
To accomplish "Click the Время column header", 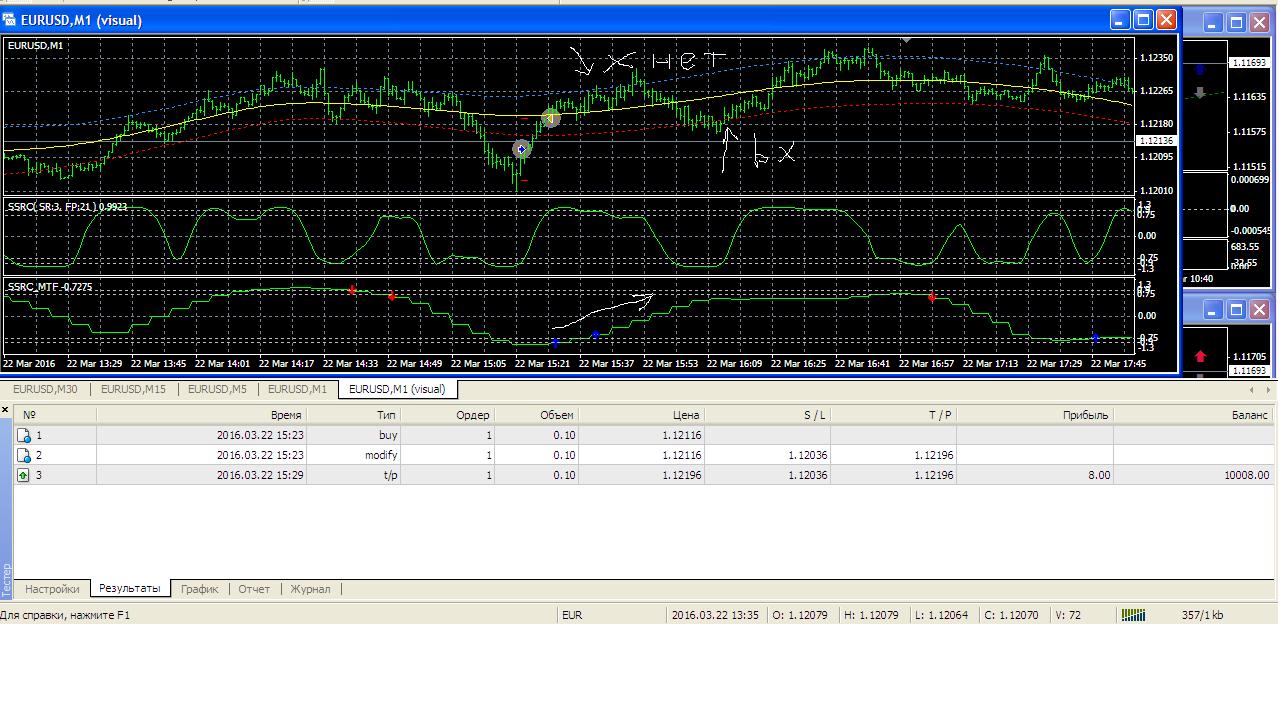I will click(201, 415).
